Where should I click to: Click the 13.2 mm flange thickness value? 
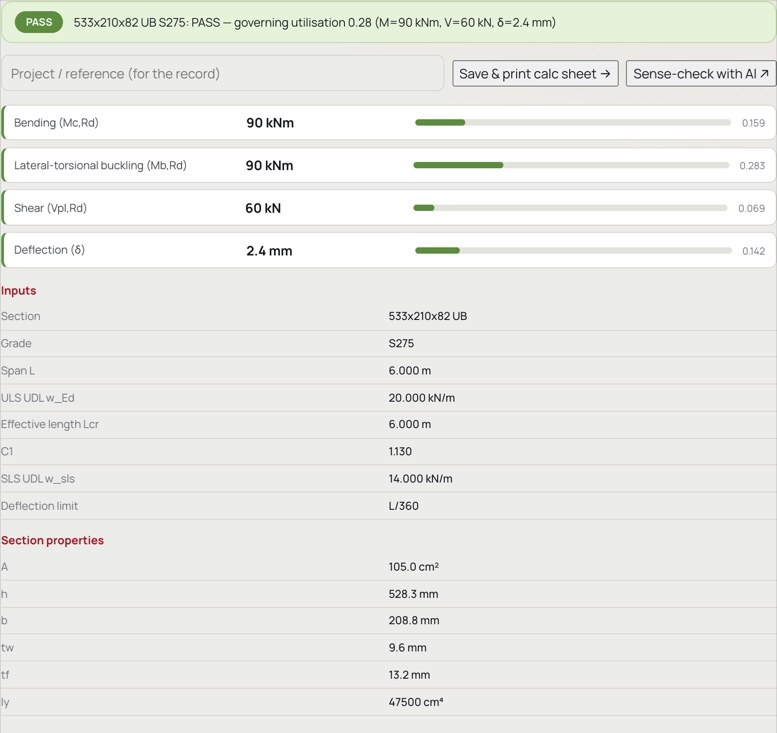[409, 675]
